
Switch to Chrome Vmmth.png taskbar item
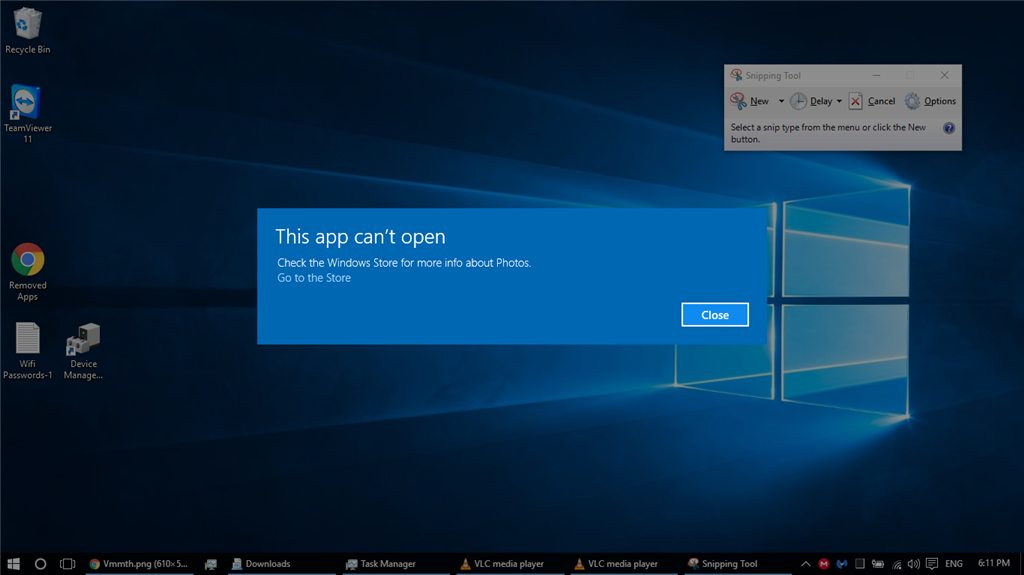click(139, 563)
